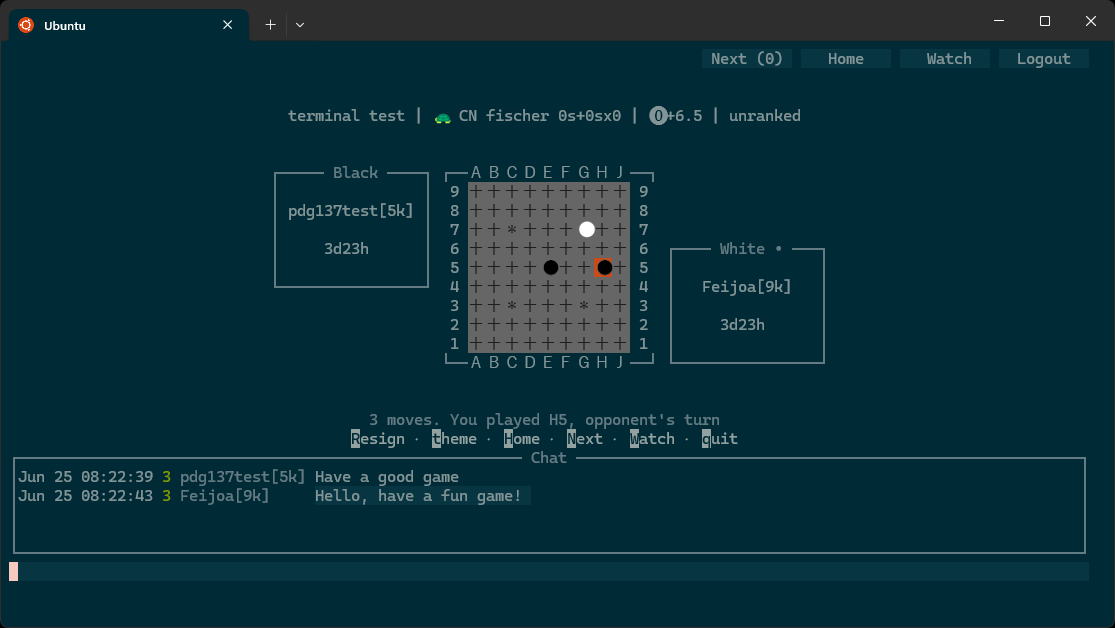
Task: Click the highlighted black stone at H5
Action: (x=604, y=267)
